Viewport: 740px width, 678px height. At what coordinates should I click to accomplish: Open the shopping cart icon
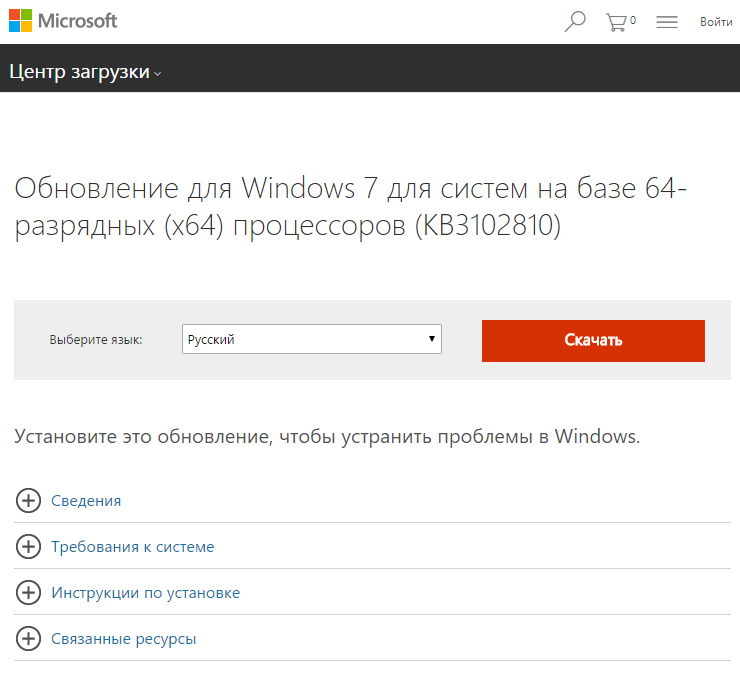(x=618, y=21)
